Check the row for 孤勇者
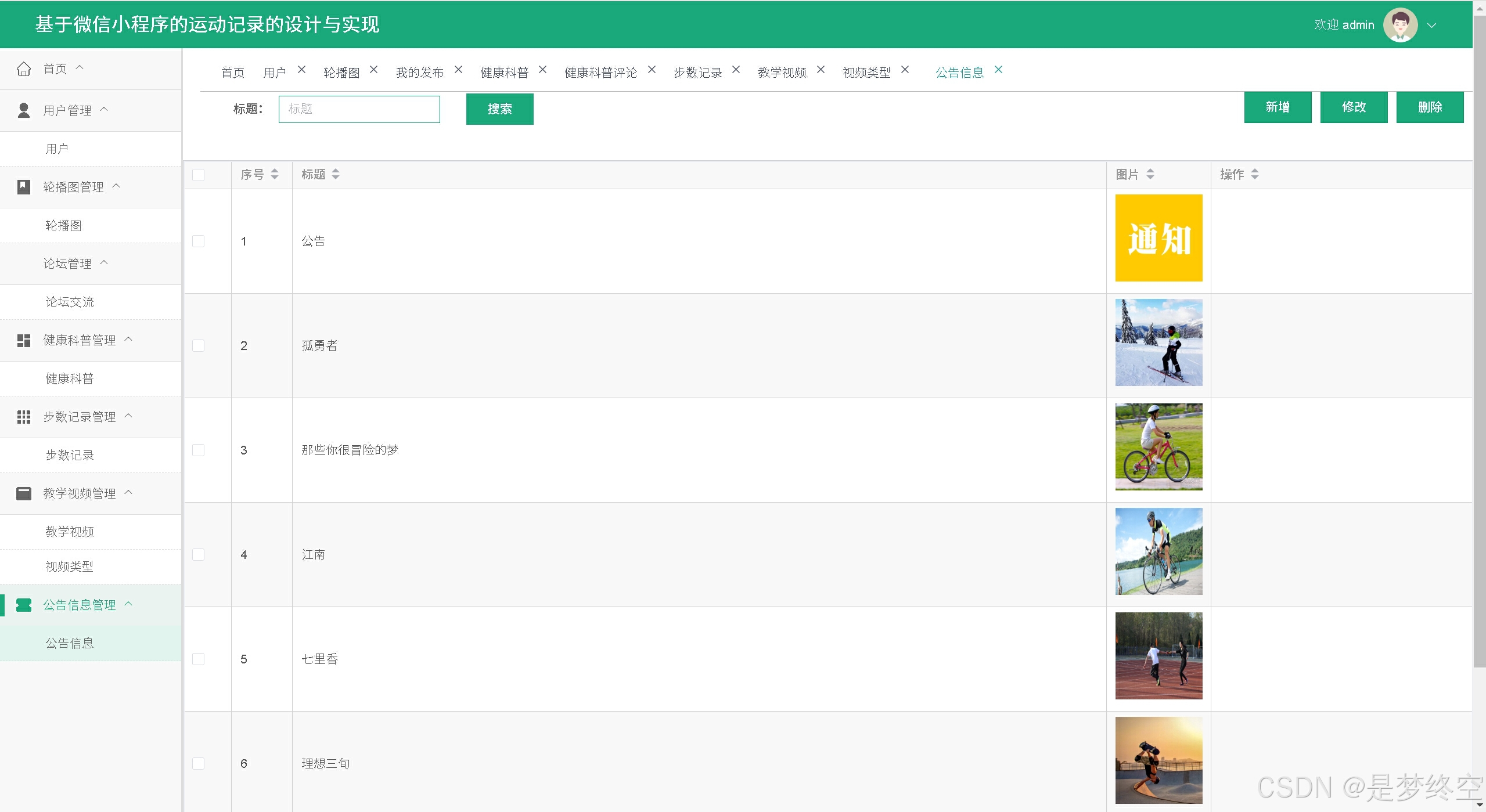 coord(199,345)
